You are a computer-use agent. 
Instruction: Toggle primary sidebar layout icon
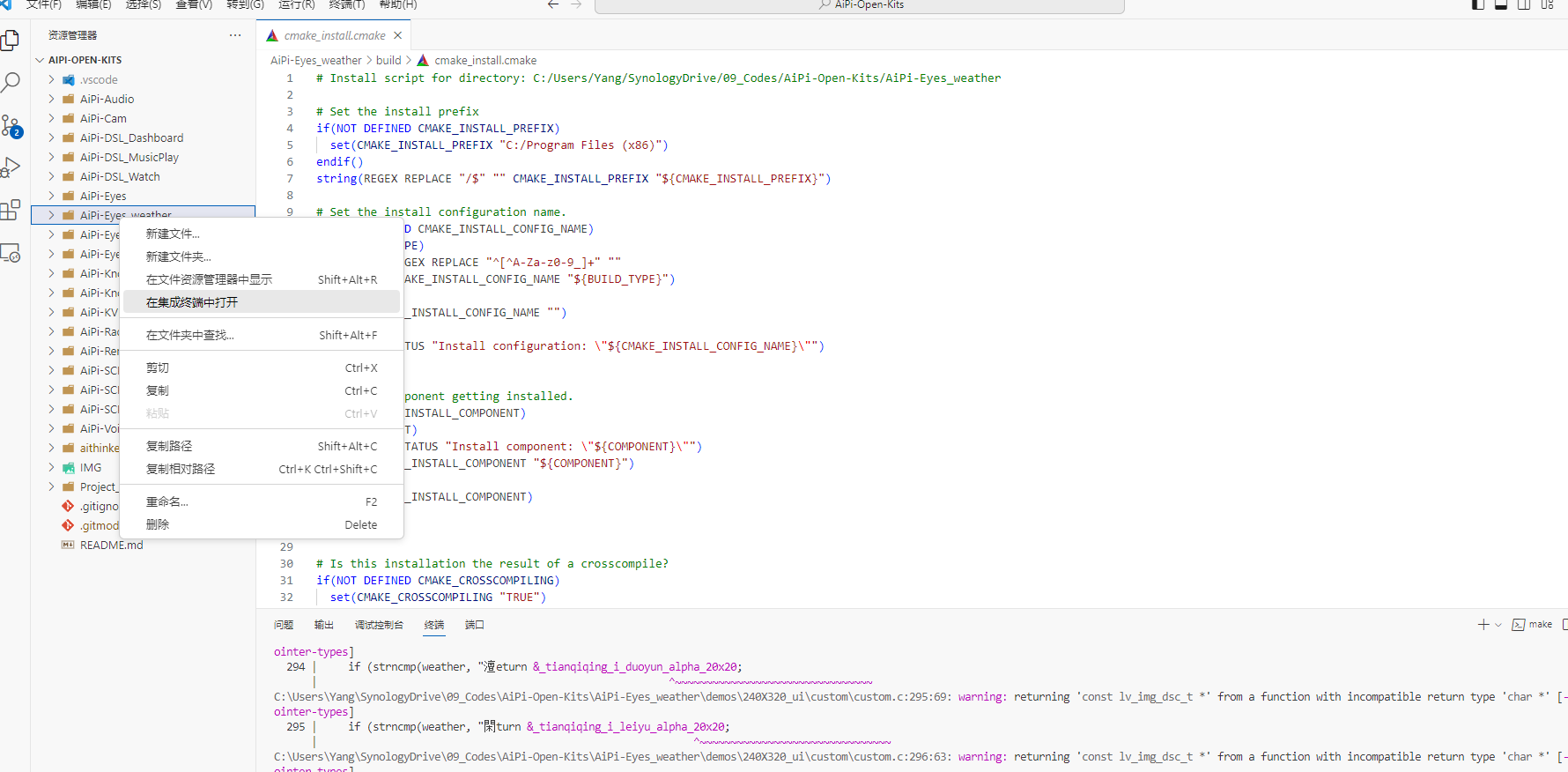(1478, 4)
